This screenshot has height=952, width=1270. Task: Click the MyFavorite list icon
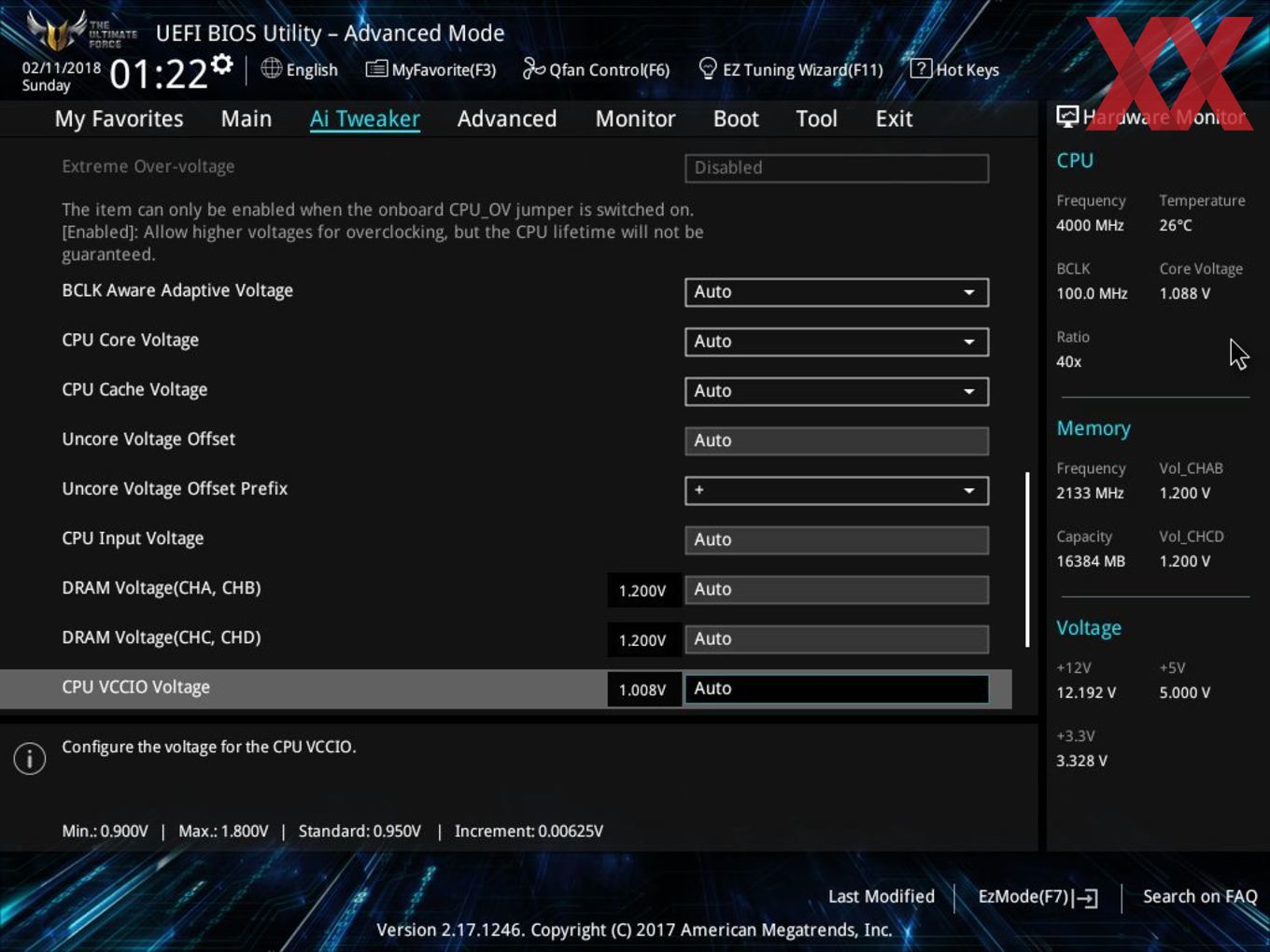376,69
